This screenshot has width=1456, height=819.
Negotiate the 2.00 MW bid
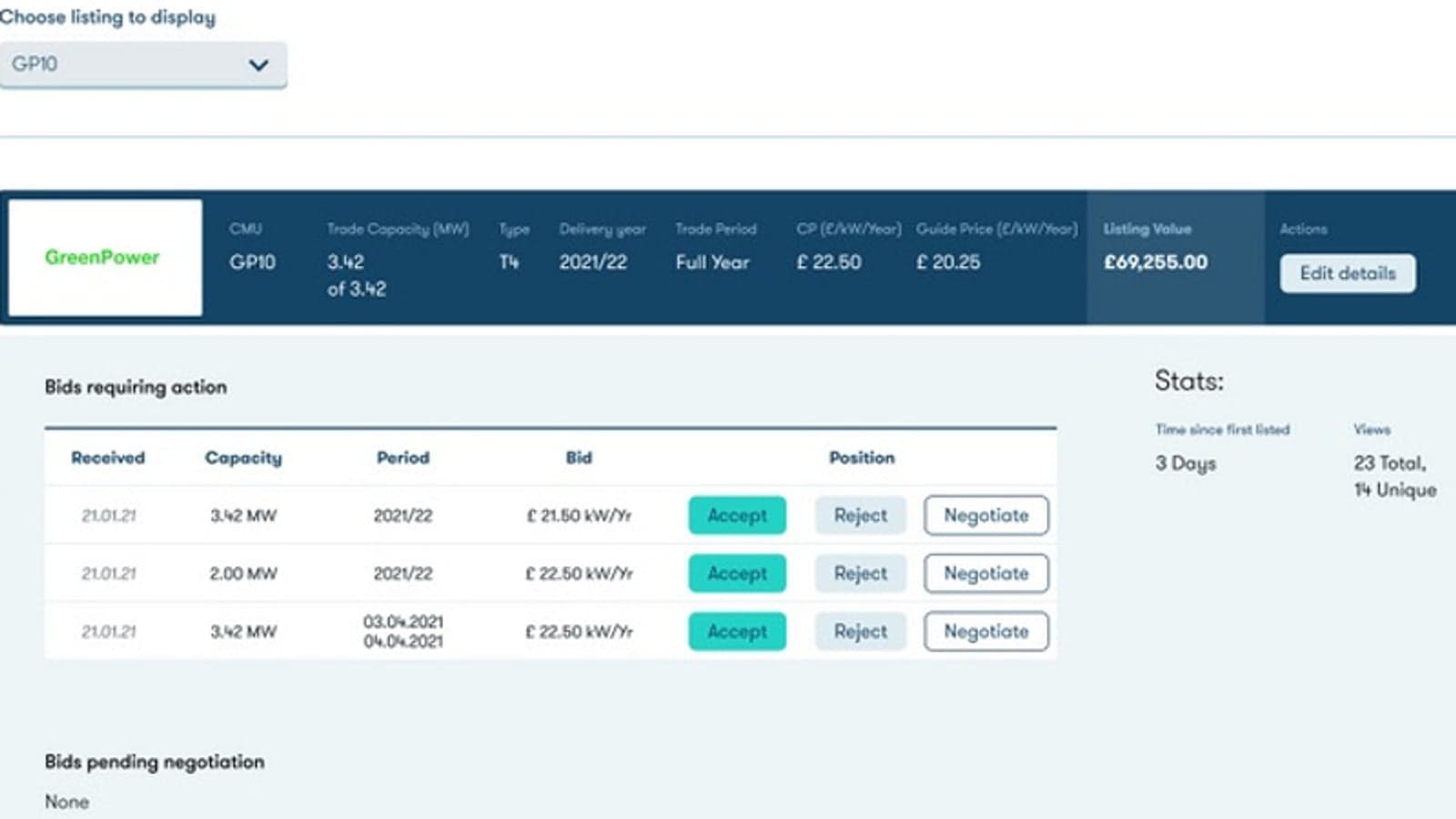click(x=986, y=573)
